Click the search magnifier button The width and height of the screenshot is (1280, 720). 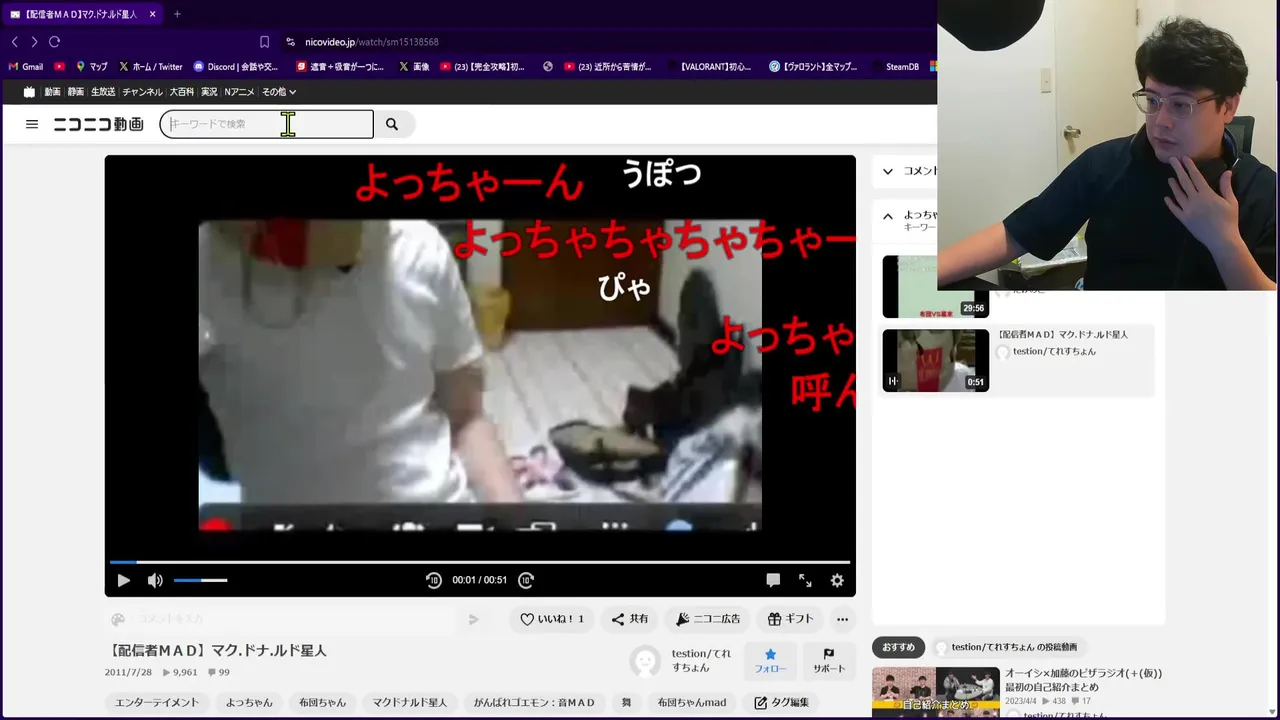coord(392,124)
